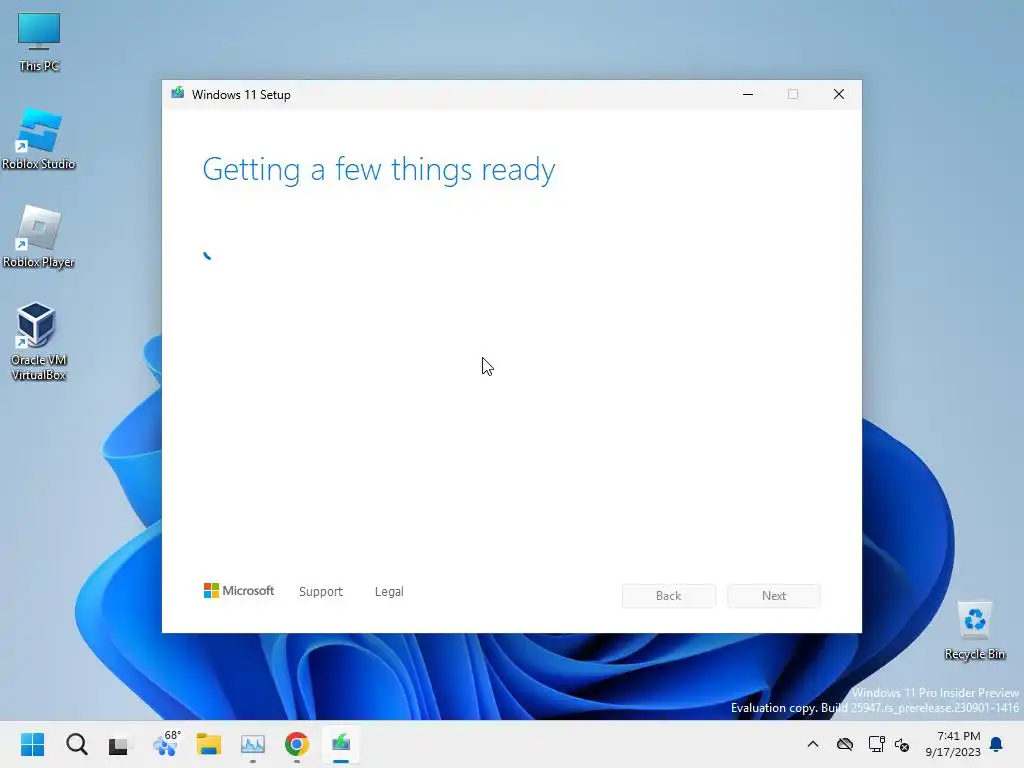Select the Recycle Bin icon

pos(974,630)
